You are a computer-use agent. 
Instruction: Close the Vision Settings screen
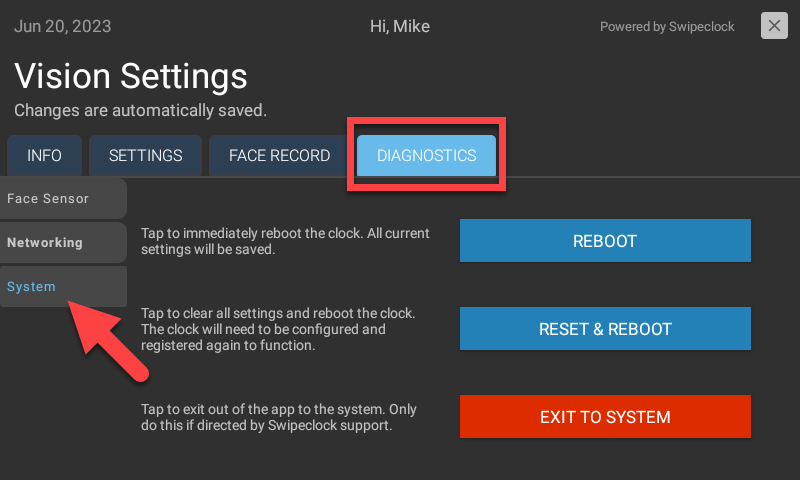click(x=774, y=26)
